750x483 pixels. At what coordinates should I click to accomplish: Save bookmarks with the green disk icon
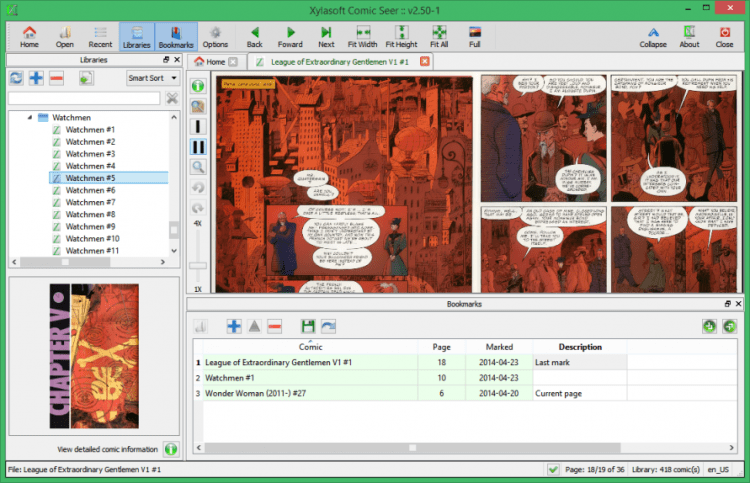308,326
